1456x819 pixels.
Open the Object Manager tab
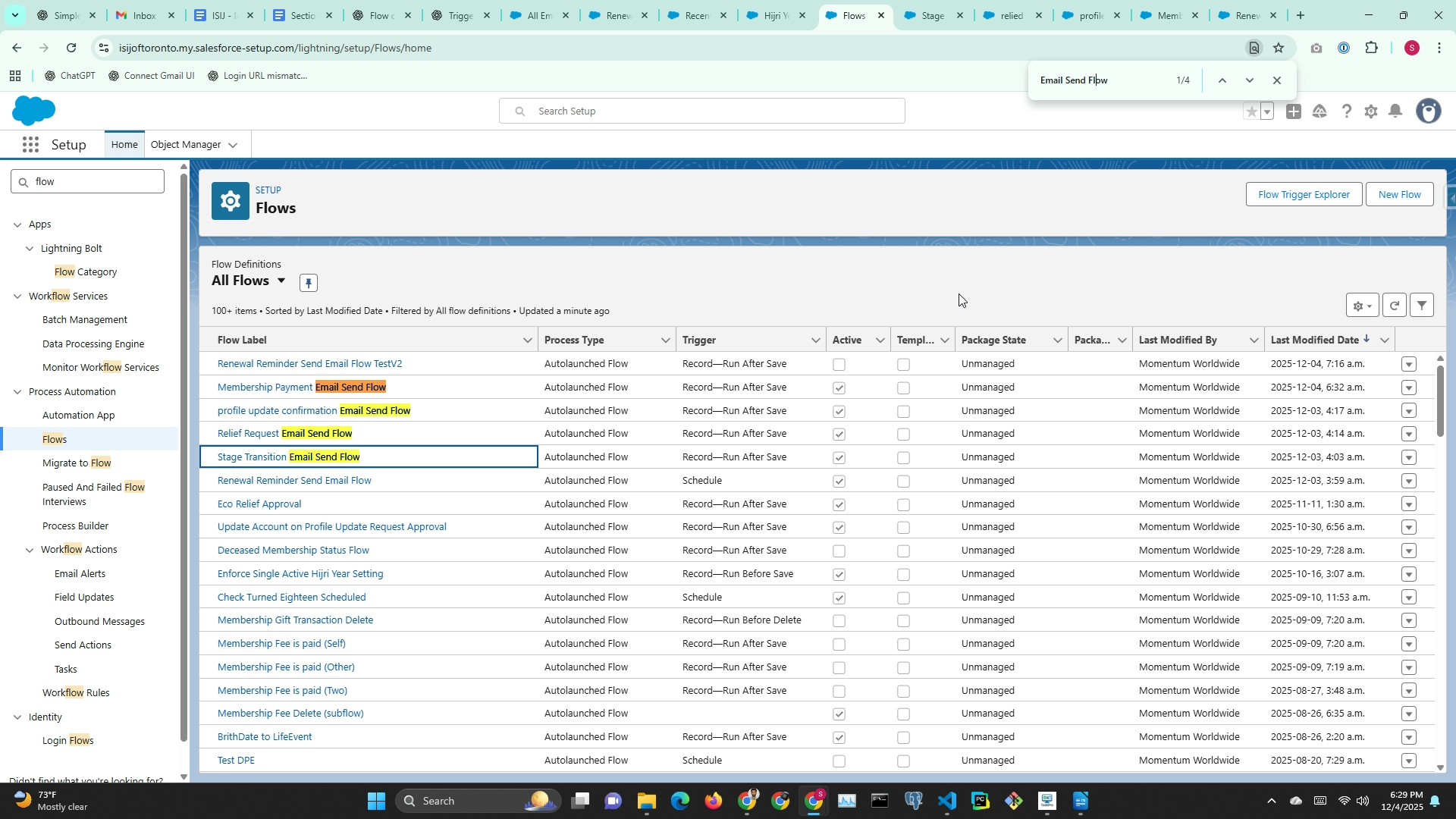186,145
